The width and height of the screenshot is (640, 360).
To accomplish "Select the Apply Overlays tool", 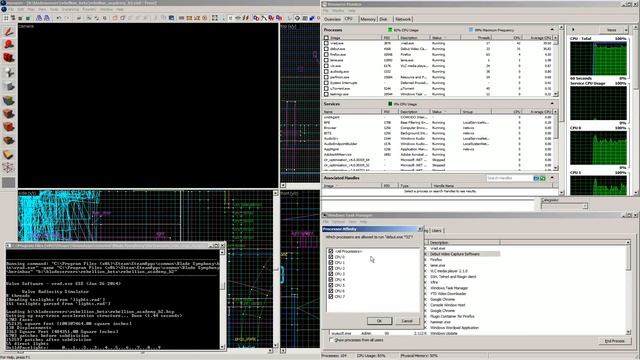I will click(9, 140).
